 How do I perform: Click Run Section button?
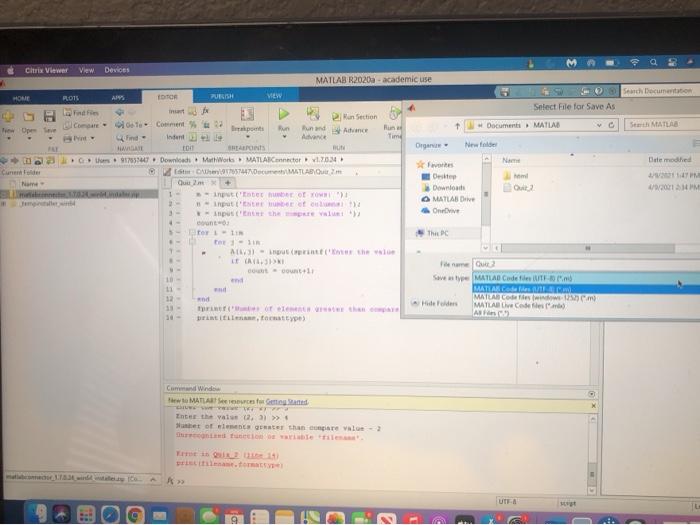(x=354, y=117)
